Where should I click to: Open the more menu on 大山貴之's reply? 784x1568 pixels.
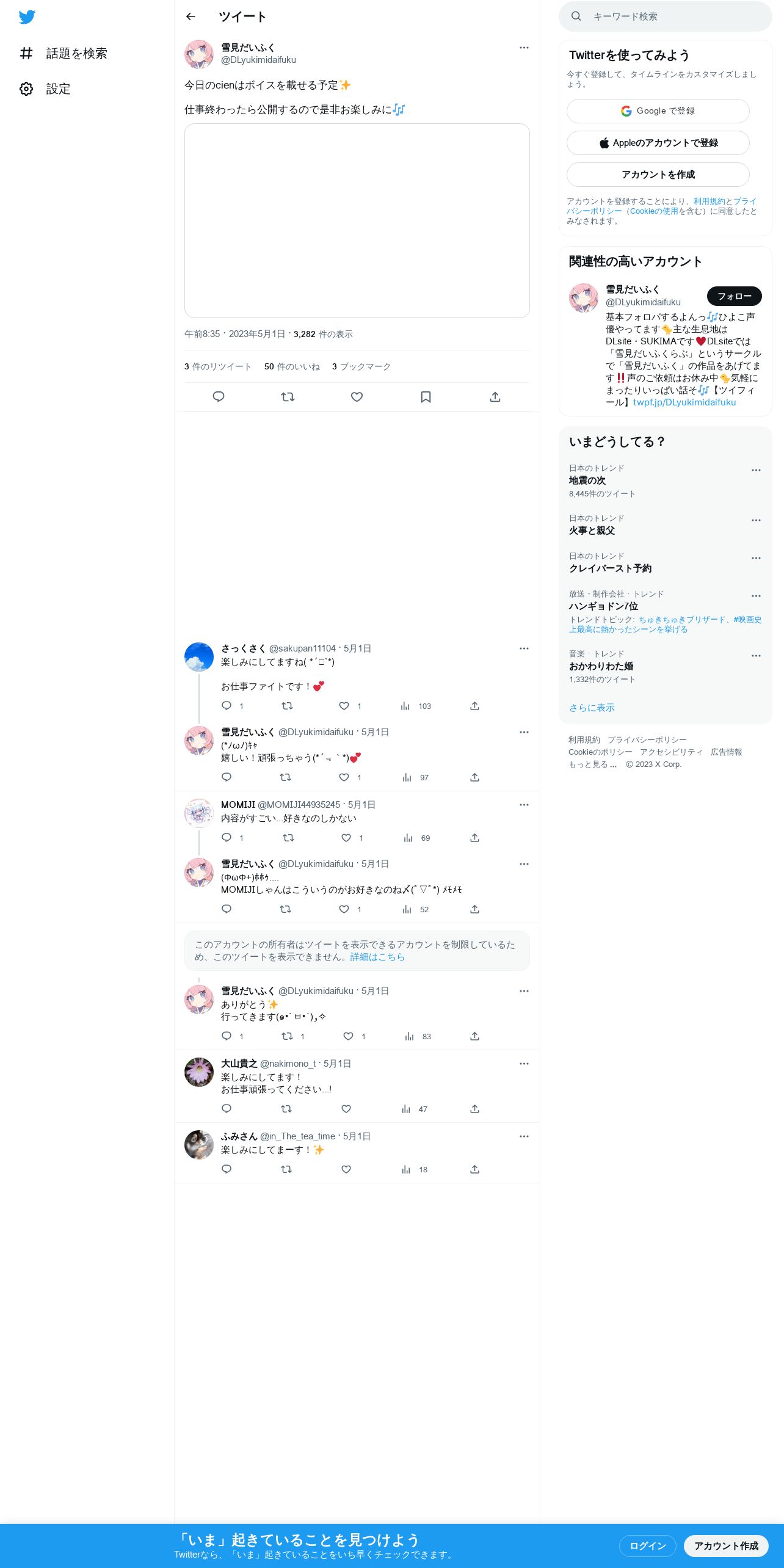pyautogui.click(x=524, y=1064)
